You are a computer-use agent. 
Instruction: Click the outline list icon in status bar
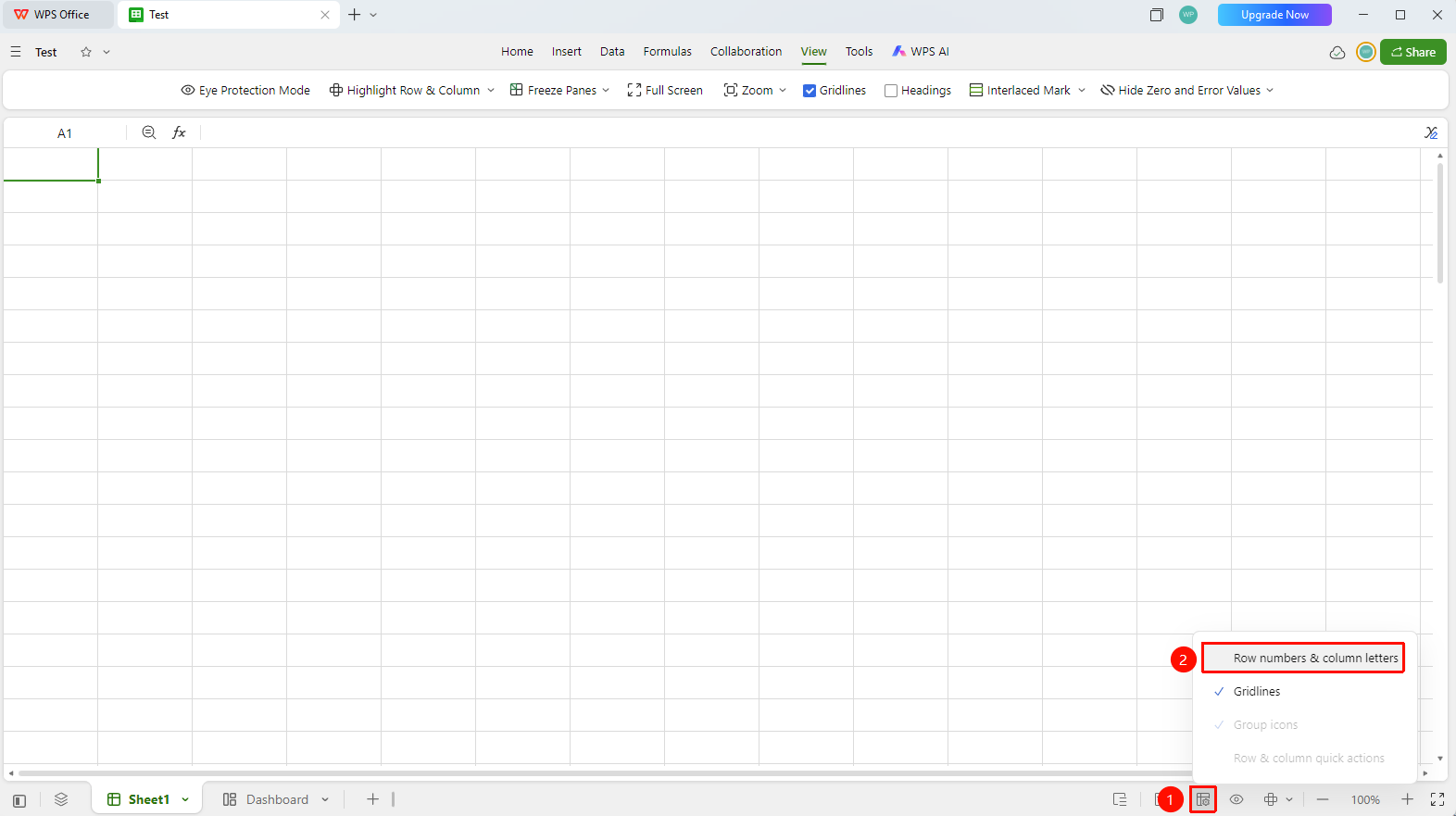coord(1120,799)
